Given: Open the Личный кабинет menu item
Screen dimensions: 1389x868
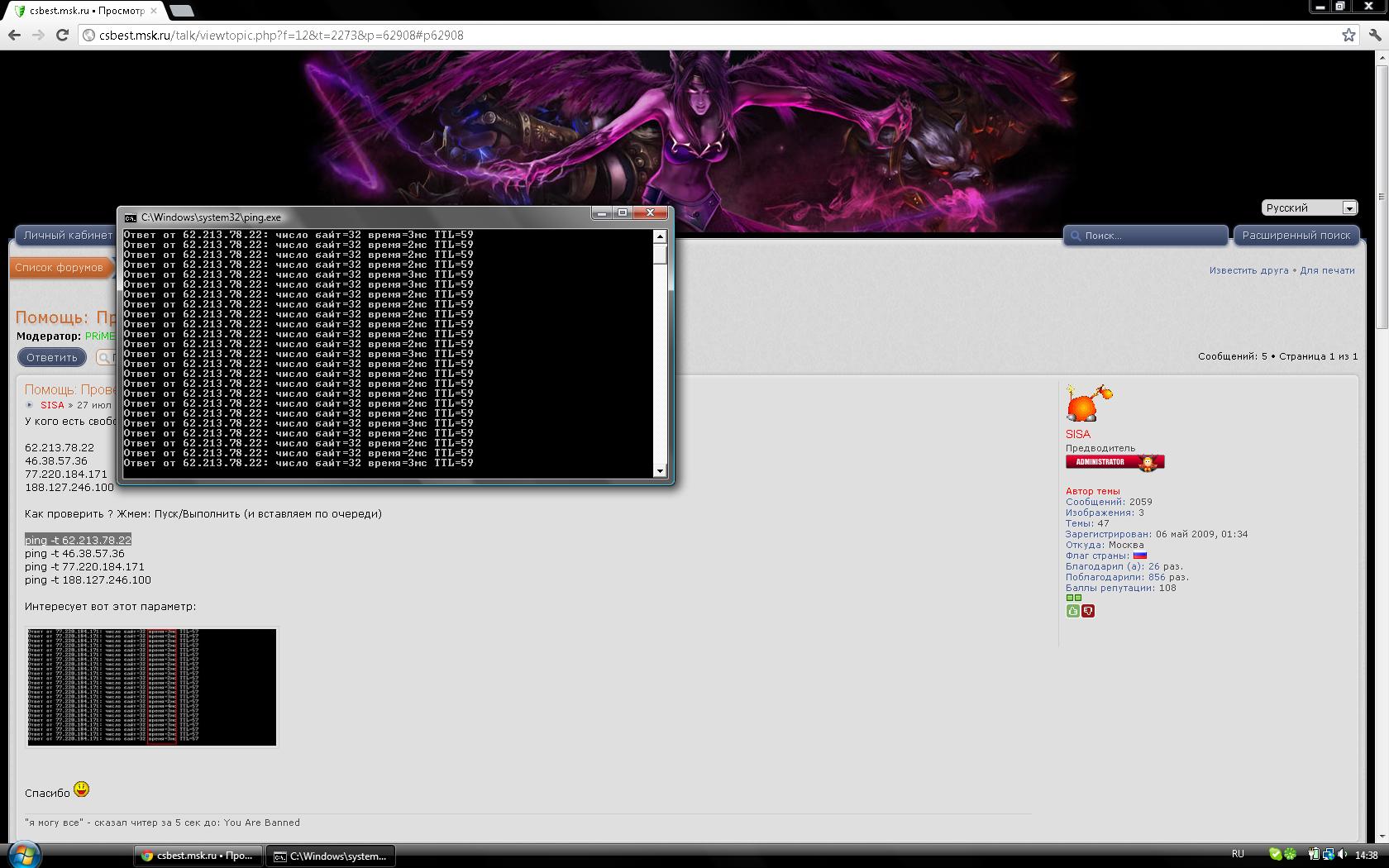Looking at the screenshot, I should coord(67,236).
